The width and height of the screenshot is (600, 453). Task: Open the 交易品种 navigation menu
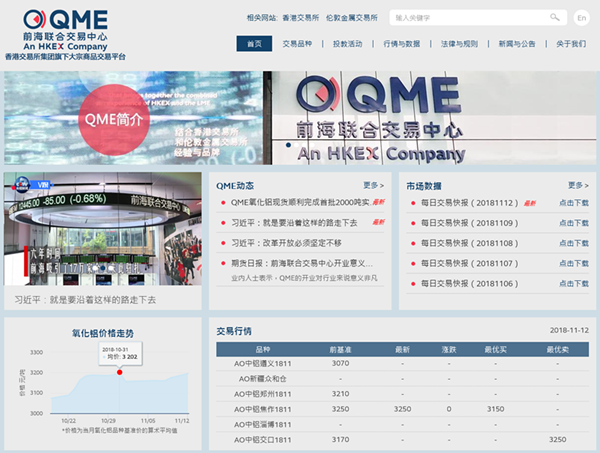297,44
